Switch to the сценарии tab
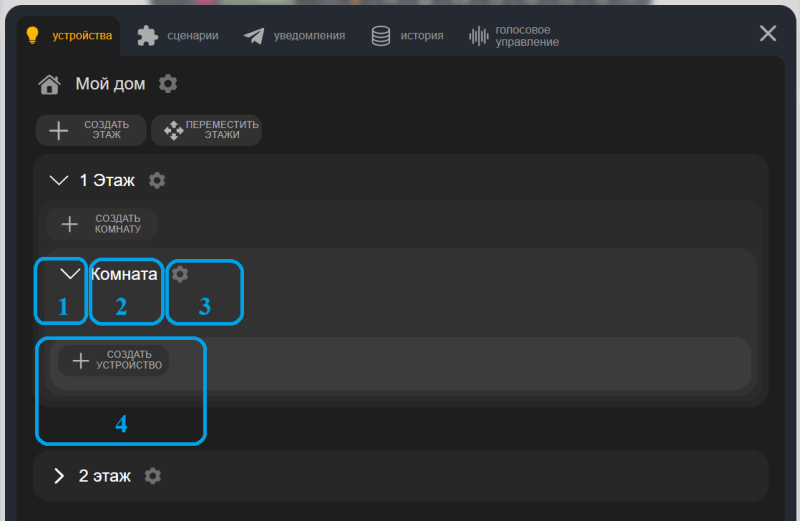Viewport: 800px width, 521px height. point(178,36)
